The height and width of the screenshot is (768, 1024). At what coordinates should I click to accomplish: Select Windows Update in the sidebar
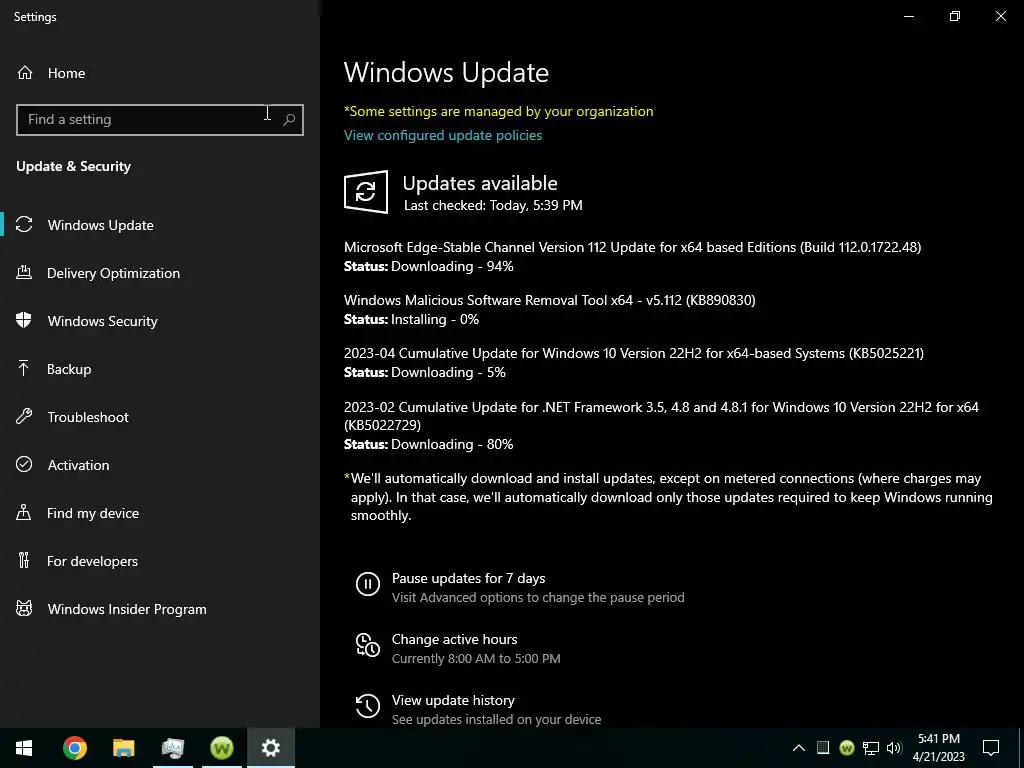click(160, 225)
